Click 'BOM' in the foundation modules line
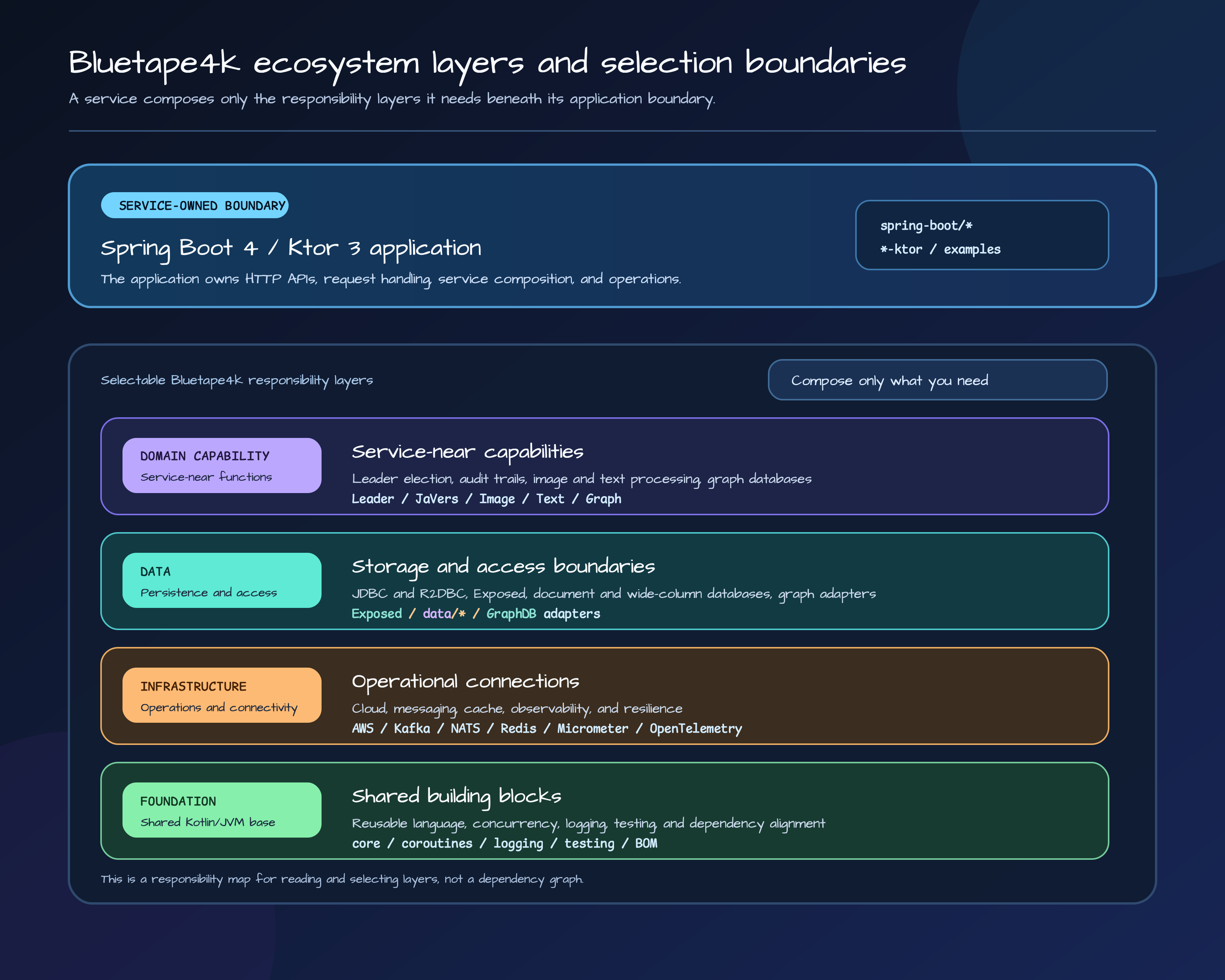Screen dimensions: 1225x980 (x=646, y=843)
